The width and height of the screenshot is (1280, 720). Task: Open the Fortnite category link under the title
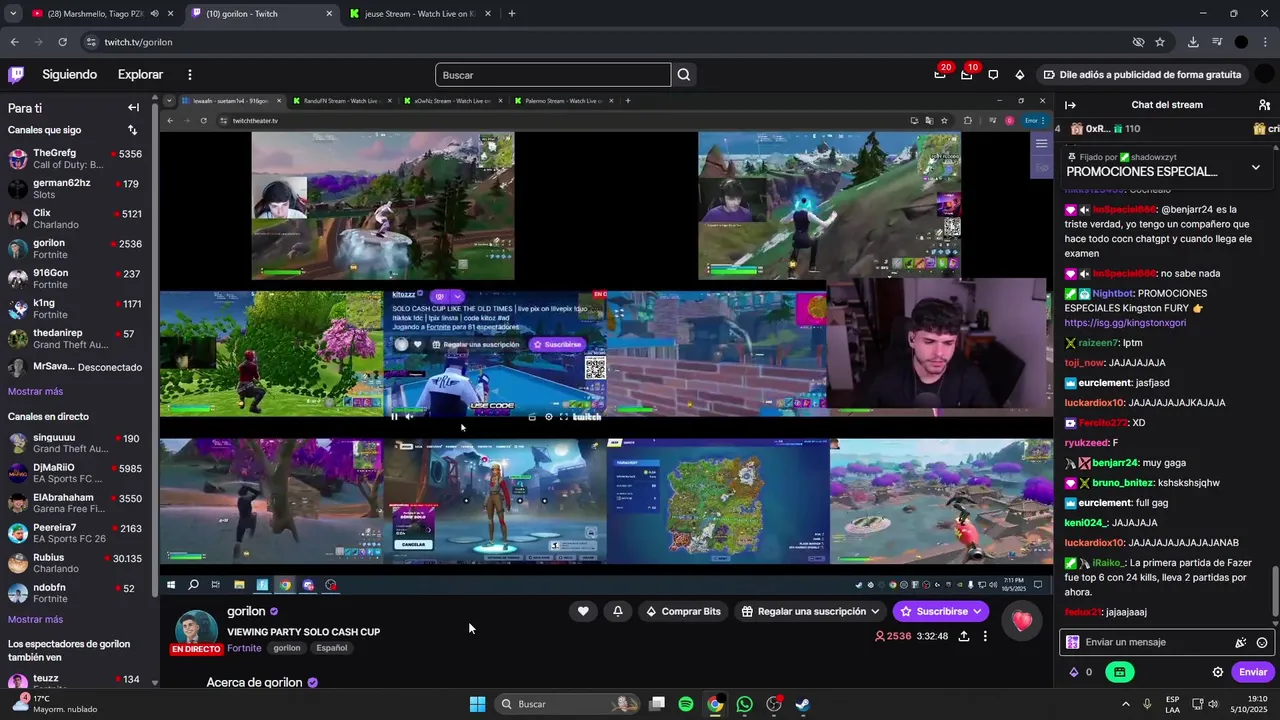[x=244, y=648]
